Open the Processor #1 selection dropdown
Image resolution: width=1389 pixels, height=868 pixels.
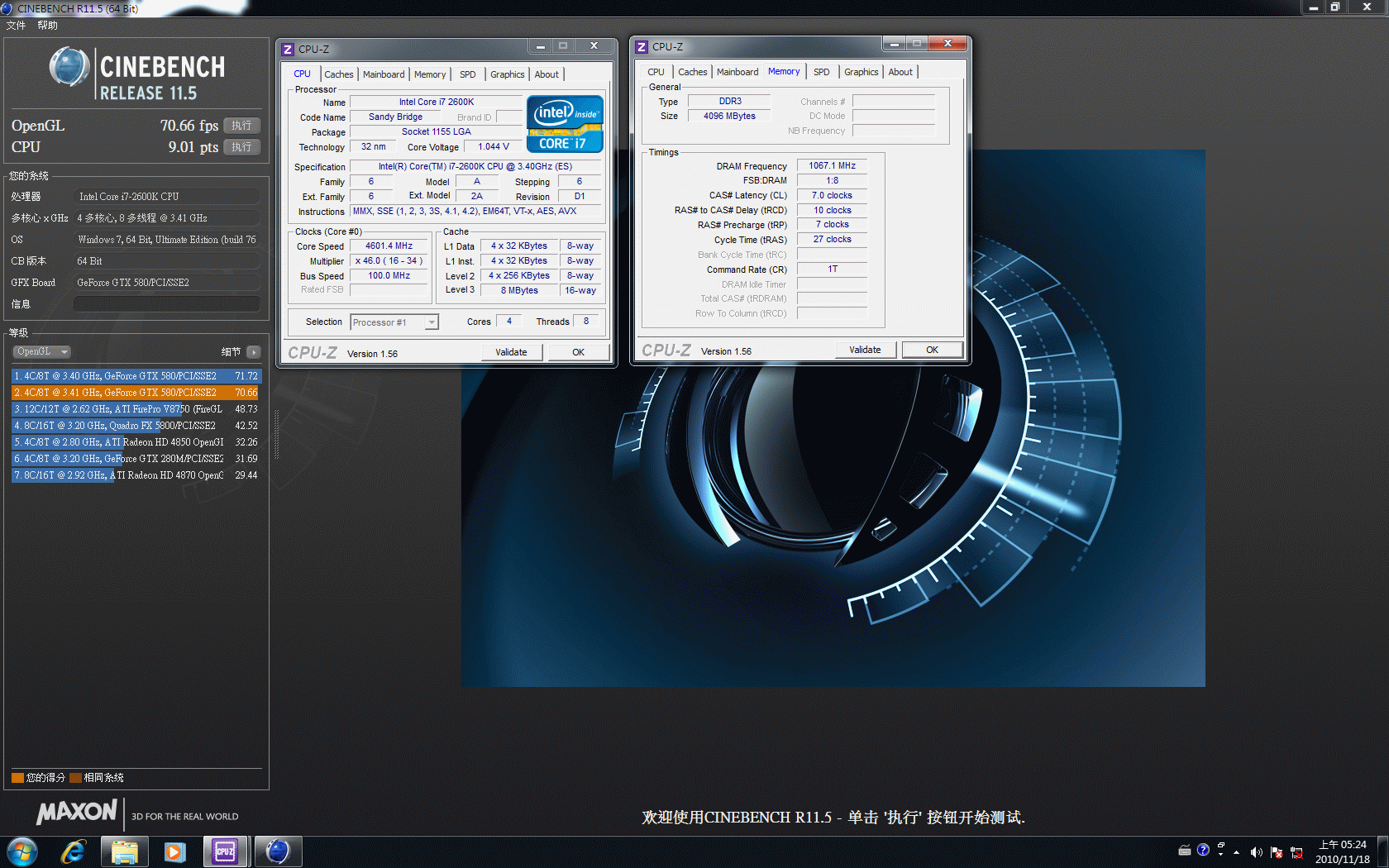click(394, 322)
